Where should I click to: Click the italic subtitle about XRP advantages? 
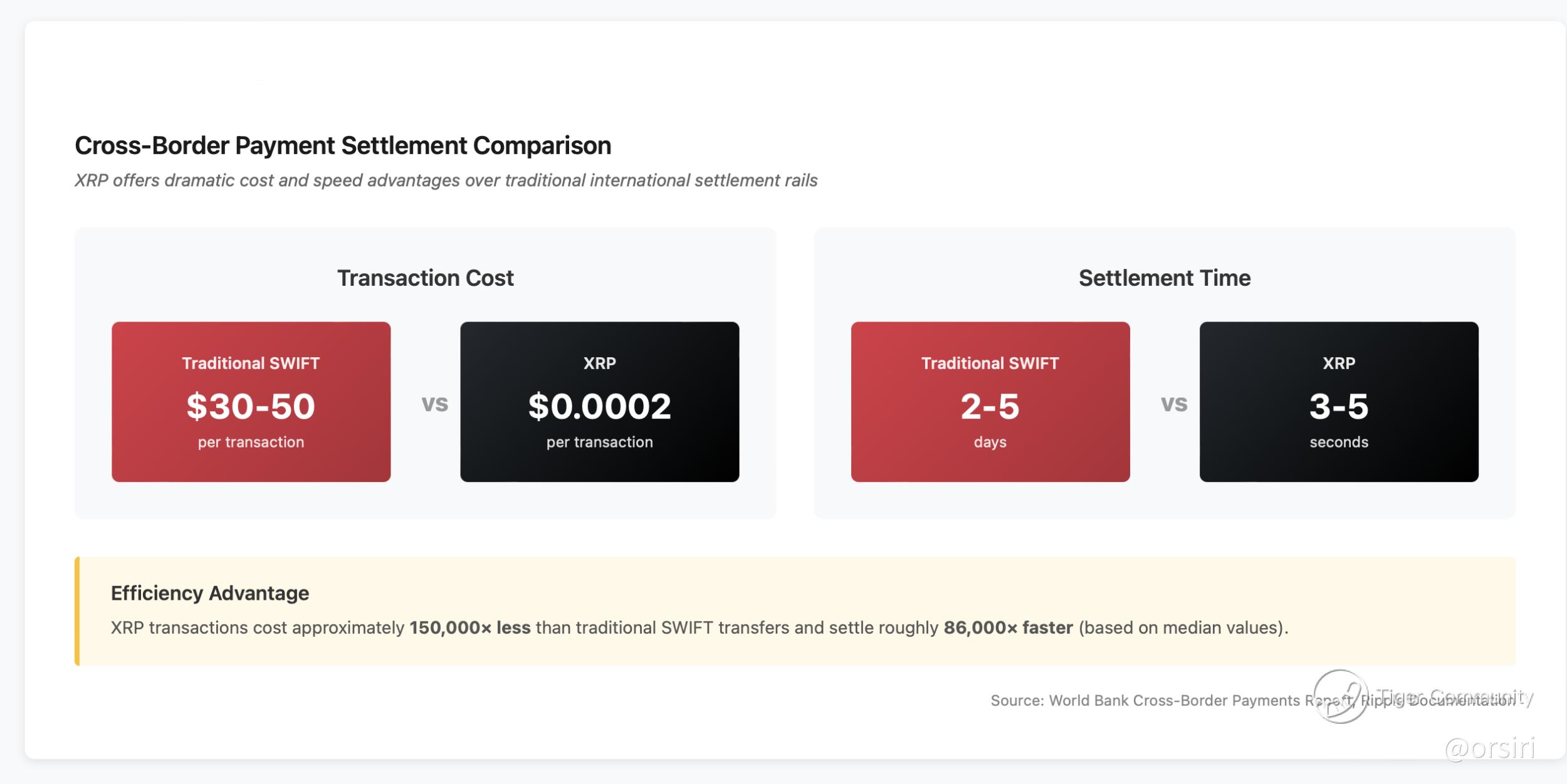pos(446,180)
